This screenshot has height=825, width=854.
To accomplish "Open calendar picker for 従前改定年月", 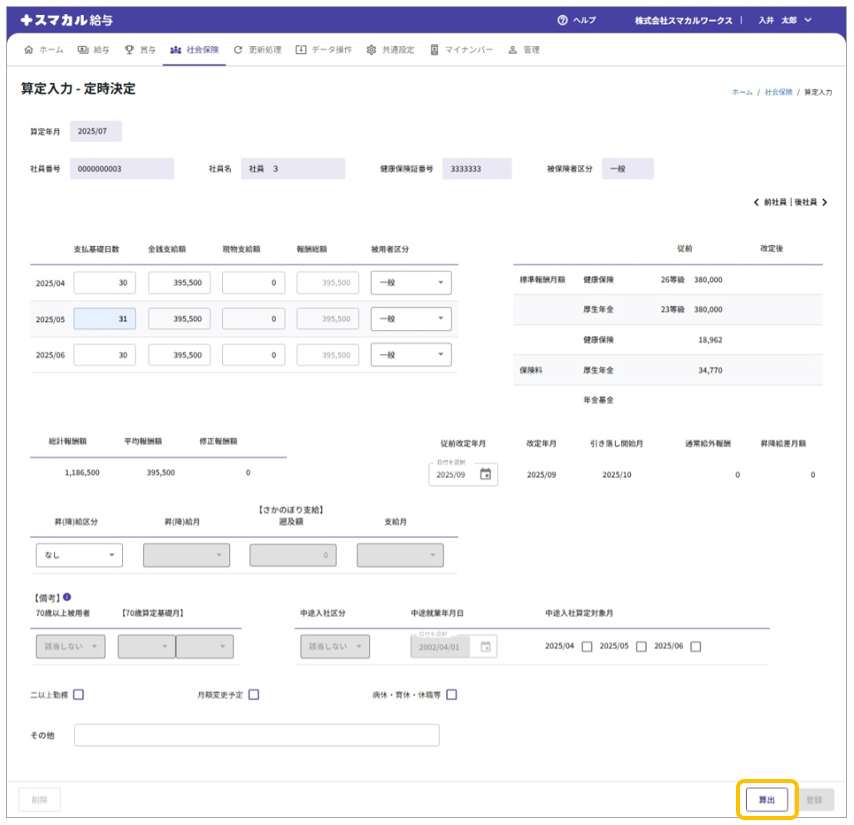I will 486,475.
